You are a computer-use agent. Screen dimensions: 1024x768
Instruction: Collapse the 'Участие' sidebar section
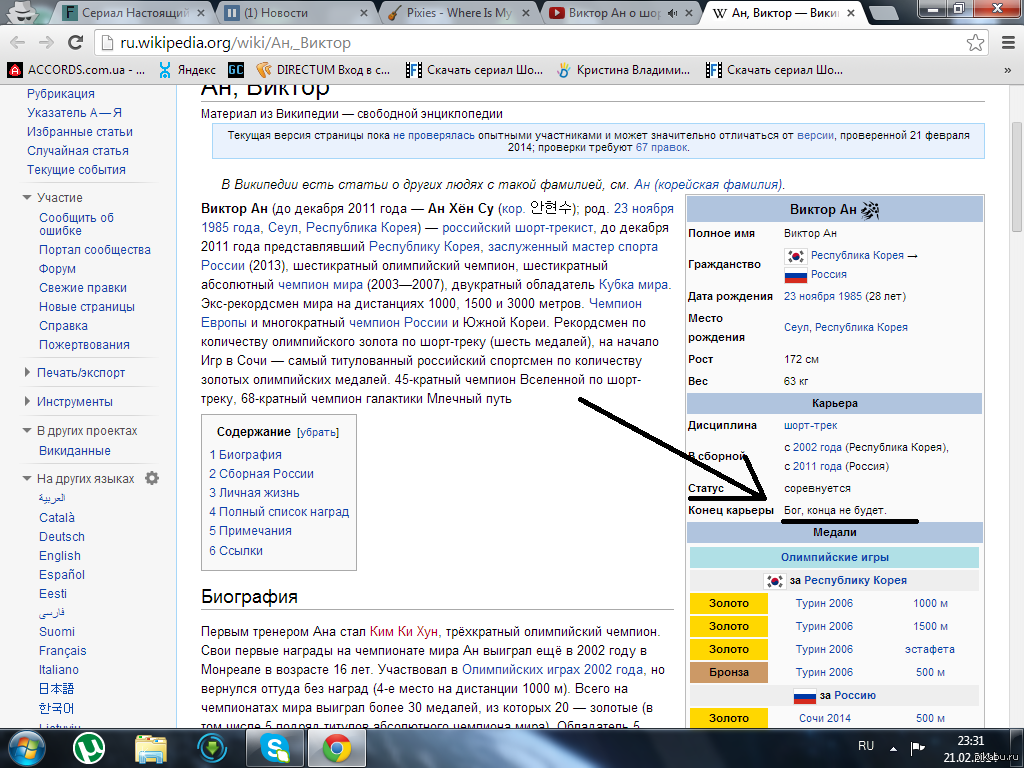(x=27, y=197)
